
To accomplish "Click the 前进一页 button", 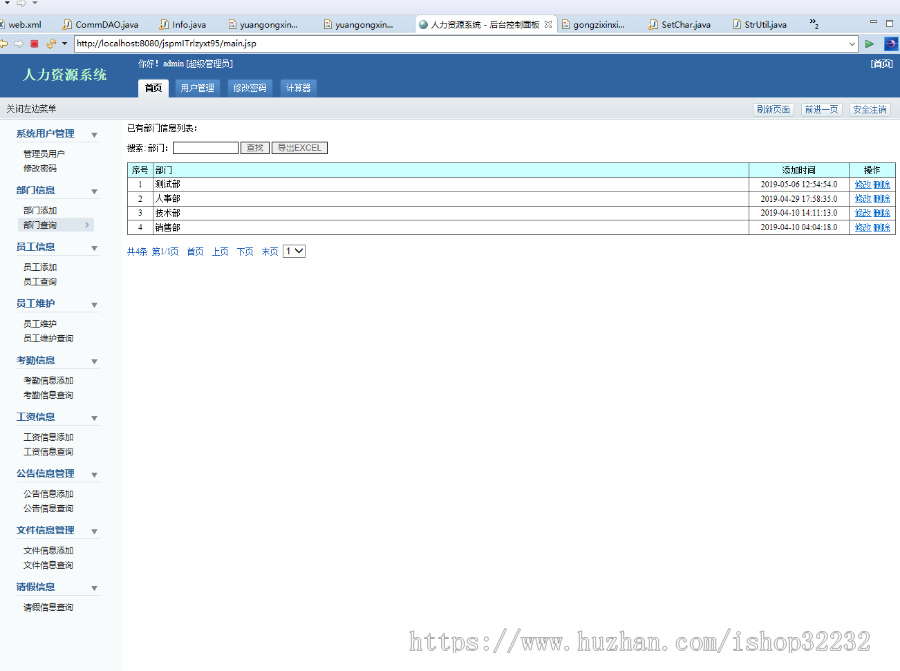I will (821, 110).
